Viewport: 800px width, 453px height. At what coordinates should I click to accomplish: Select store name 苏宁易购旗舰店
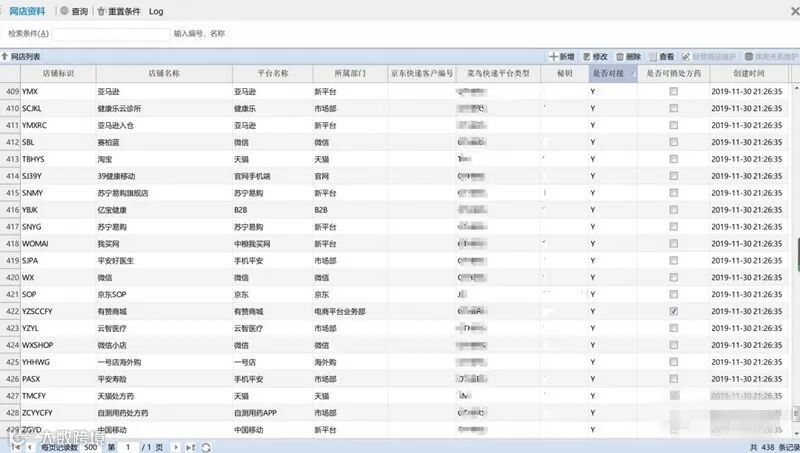[123, 193]
